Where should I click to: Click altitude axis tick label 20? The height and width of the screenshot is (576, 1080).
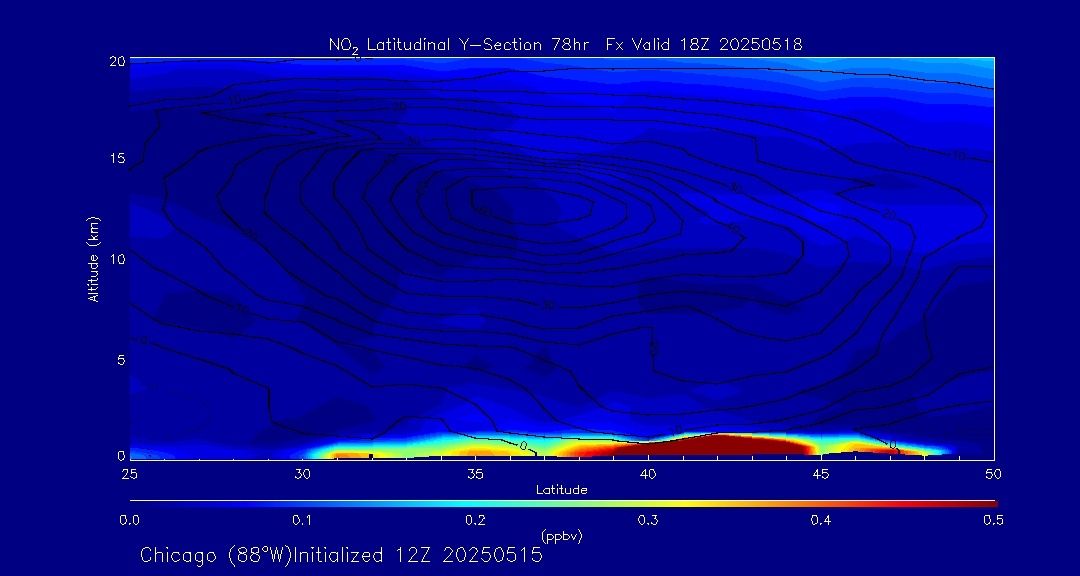pos(117,61)
